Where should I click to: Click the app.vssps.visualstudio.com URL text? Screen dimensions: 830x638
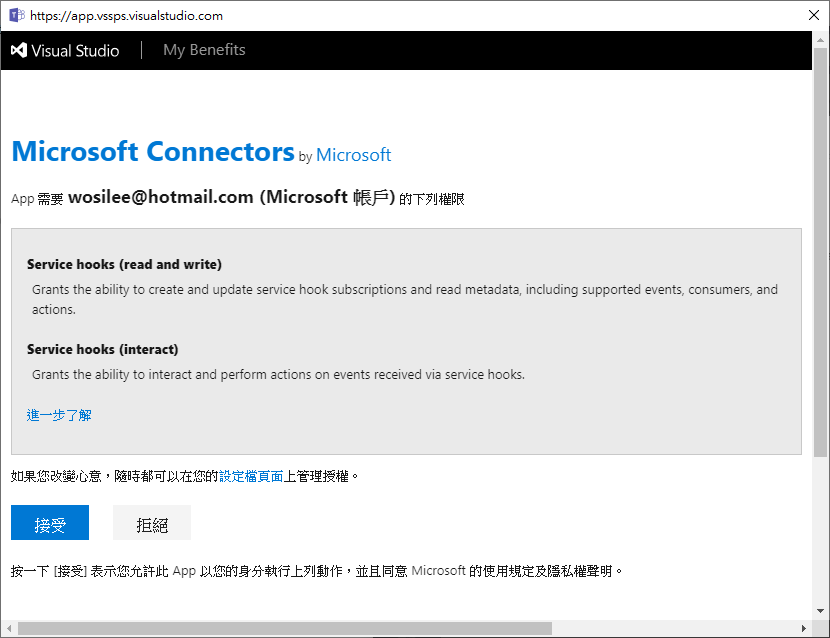coord(127,16)
